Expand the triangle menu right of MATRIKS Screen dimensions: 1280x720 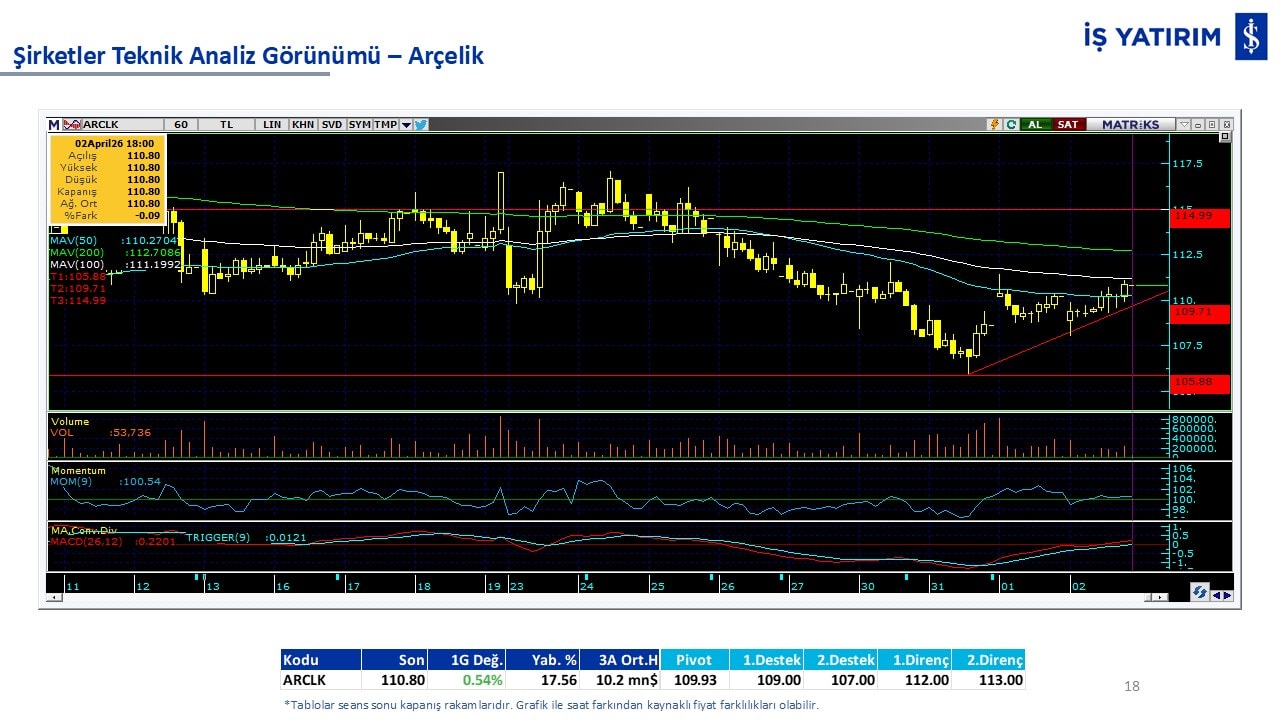tap(1184, 125)
